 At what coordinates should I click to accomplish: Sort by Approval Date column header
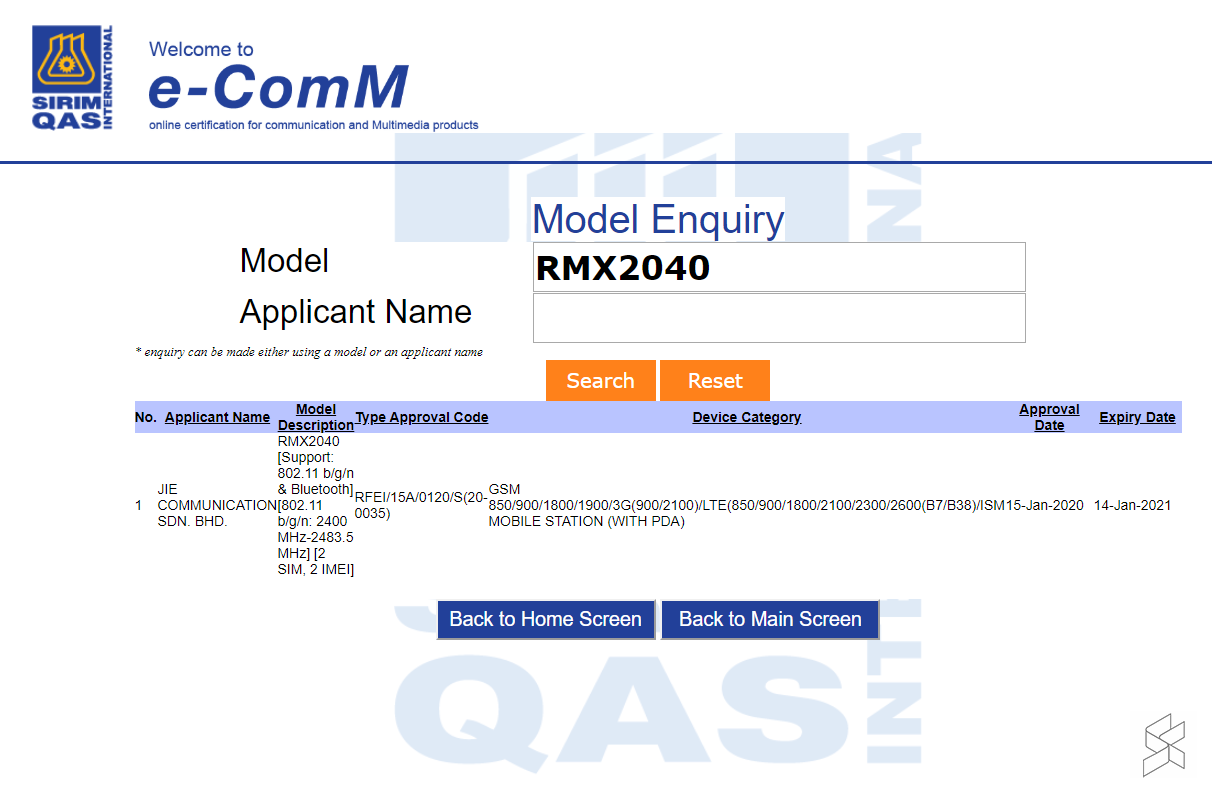1049,417
